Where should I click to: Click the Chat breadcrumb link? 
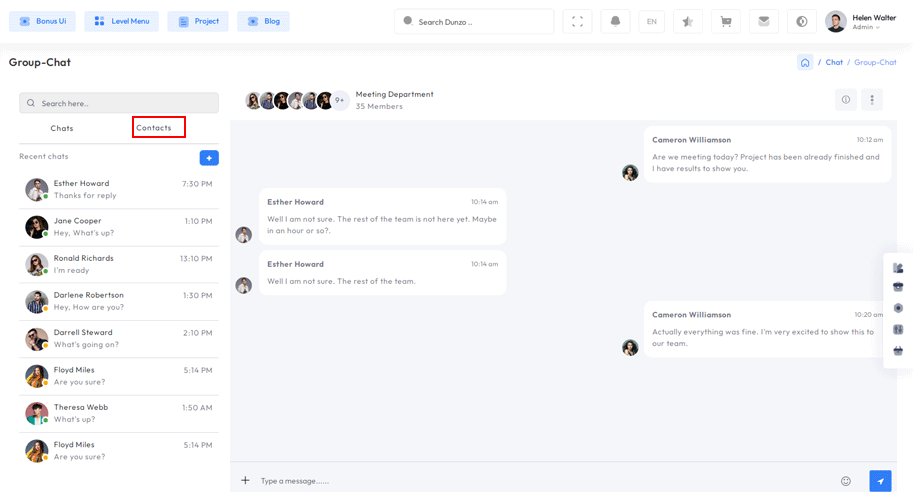tap(834, 62)
